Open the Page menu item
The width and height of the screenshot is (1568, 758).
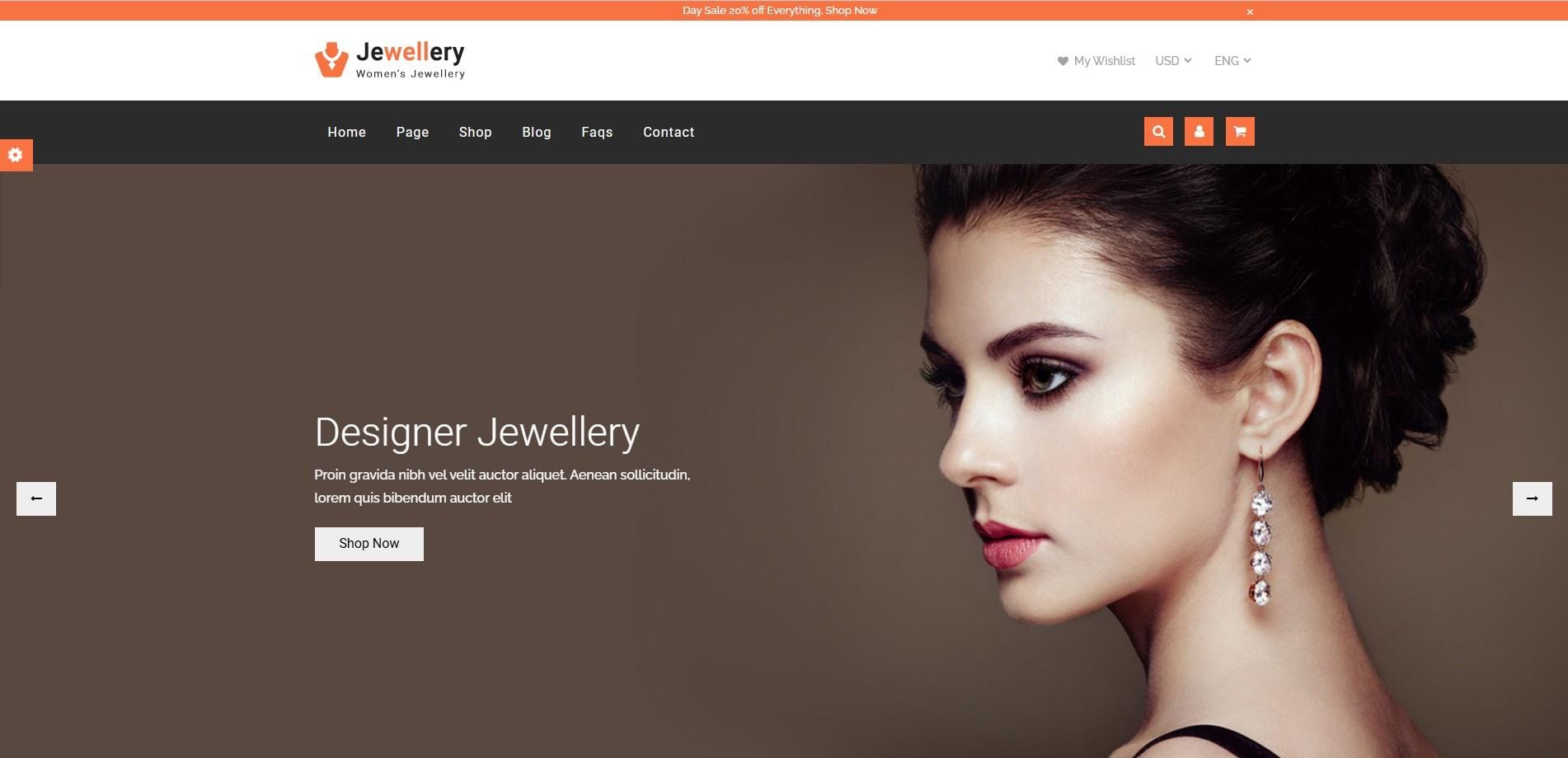[412, 132]
